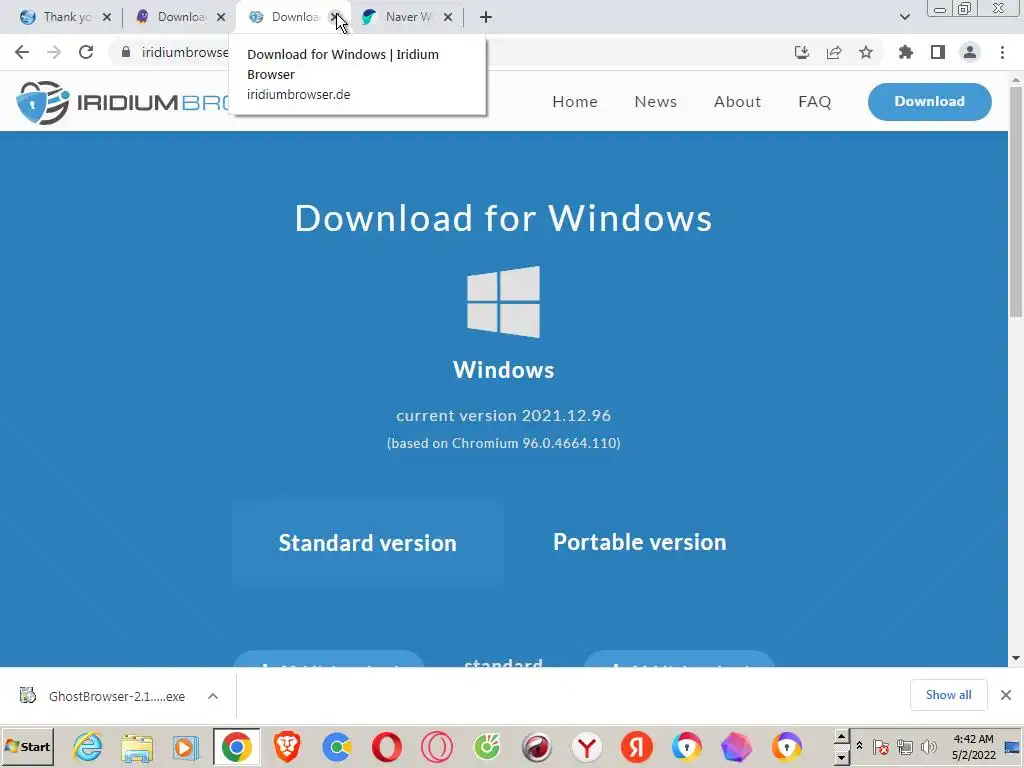The height and width of the screenshot is (768, 1024).
Task: Open the pink-purple gem taskbar icon
Action: click(x=737, y=746)
